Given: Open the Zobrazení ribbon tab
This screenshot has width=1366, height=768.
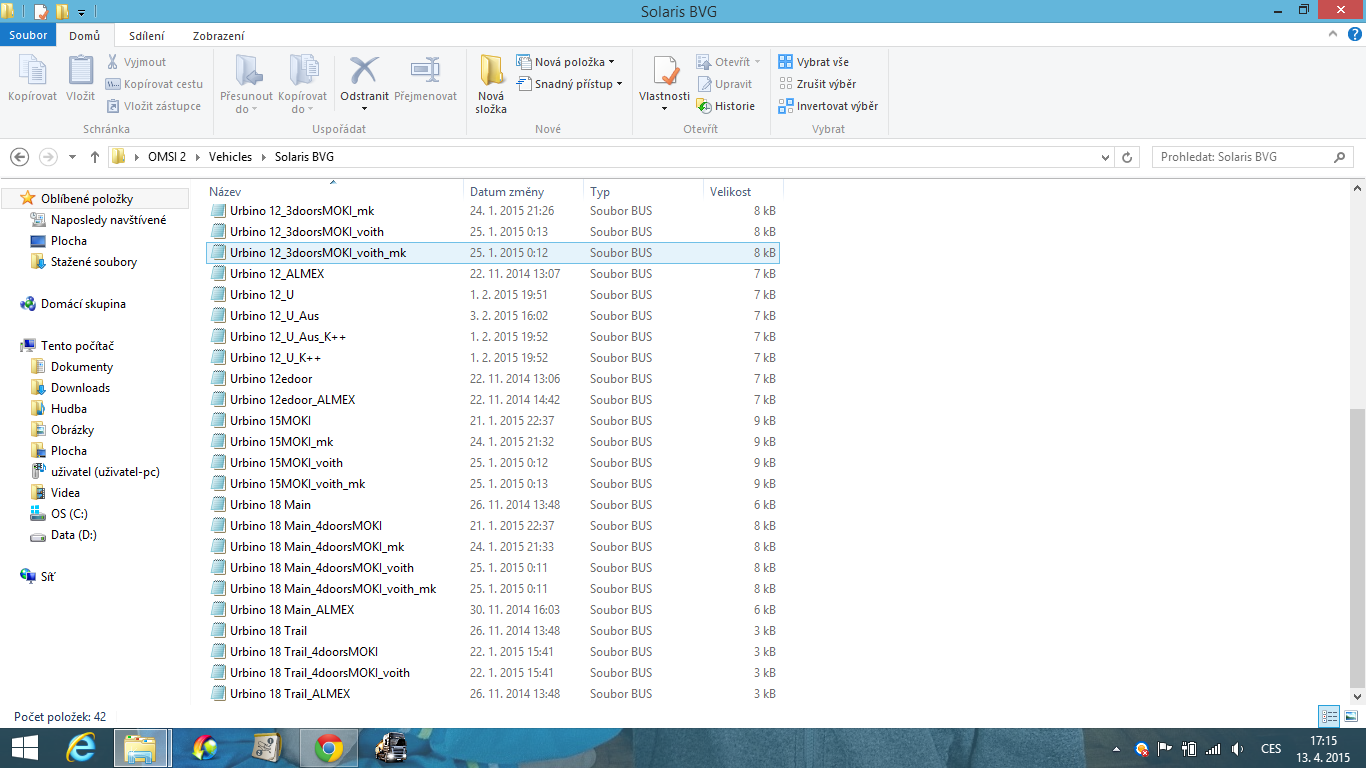Looking at the screenshot, I should coord(218,36).
